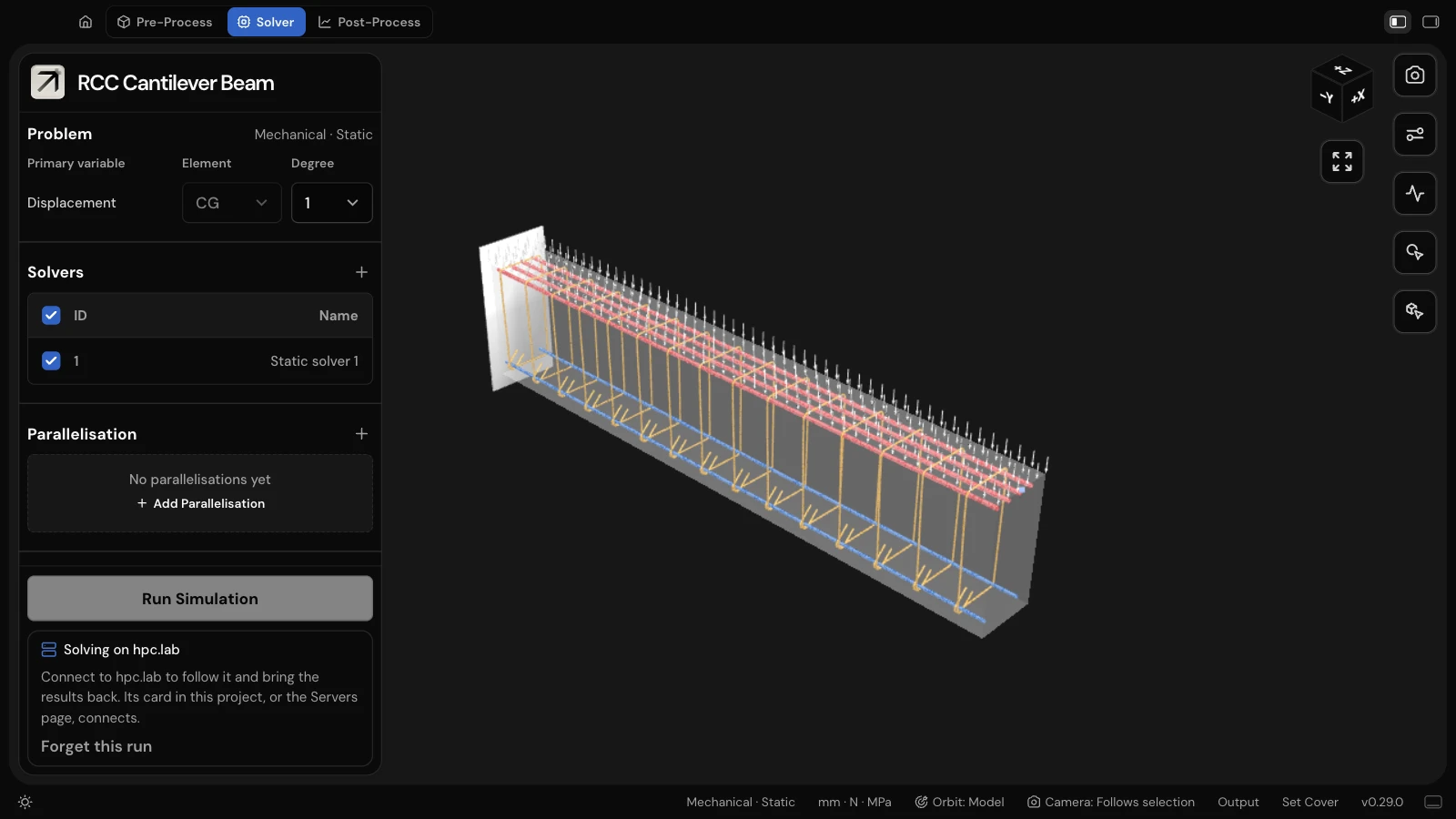Go to the home icon
This screenshot has width=1456, height=819.
pos(86,22)
